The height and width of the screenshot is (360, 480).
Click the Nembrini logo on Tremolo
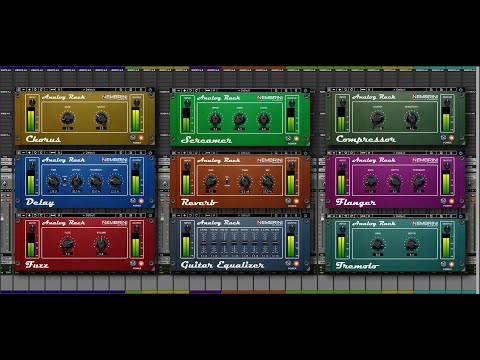point(425,223)
